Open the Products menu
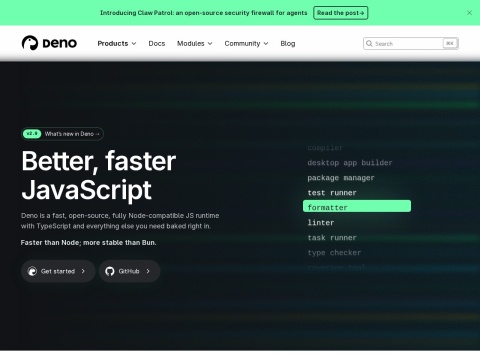Image resolution: width=480 pixels, height=360 pixels. point(117,43)
